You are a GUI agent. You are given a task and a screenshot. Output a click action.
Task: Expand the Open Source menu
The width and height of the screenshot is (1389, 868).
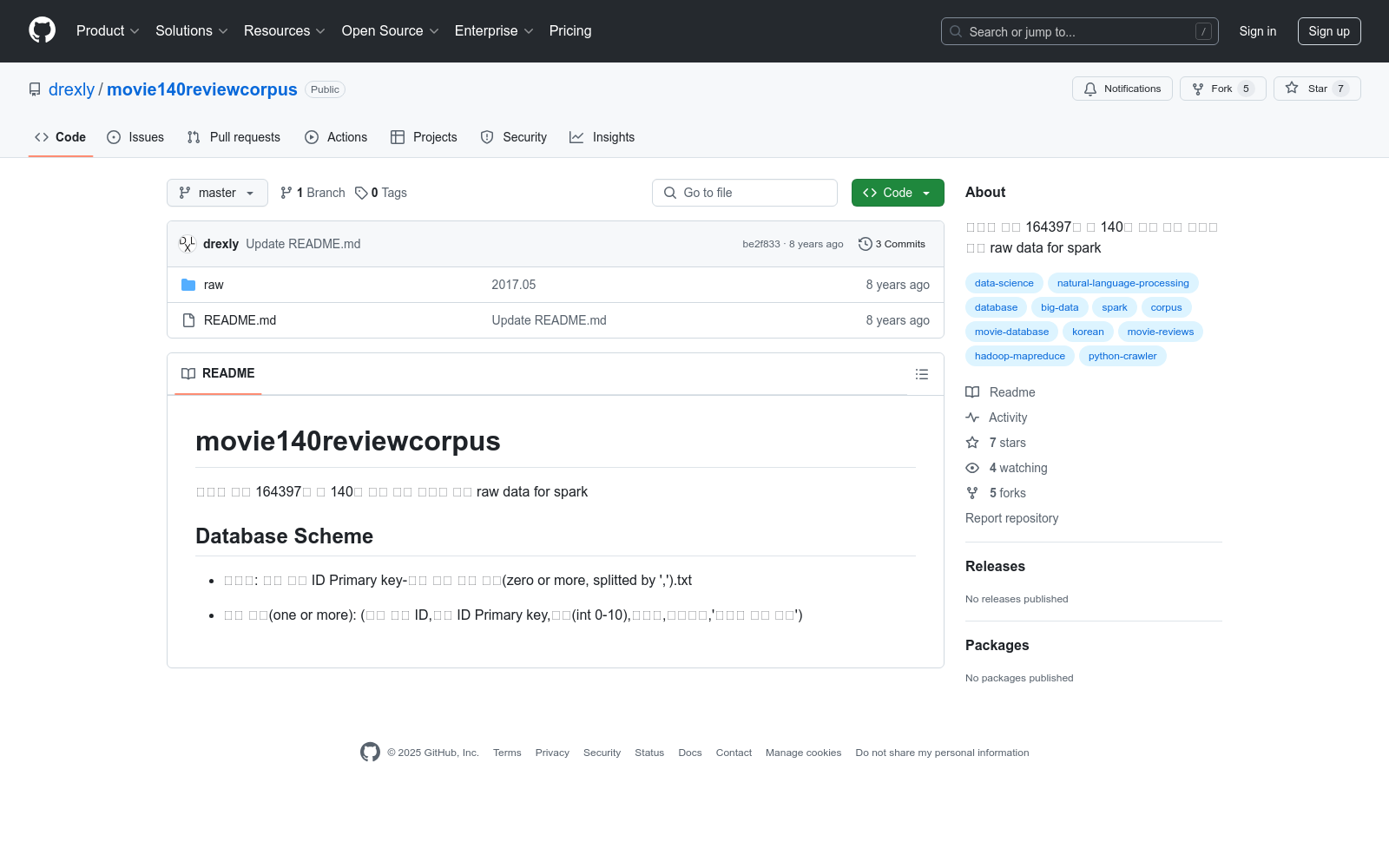point(391,31)
